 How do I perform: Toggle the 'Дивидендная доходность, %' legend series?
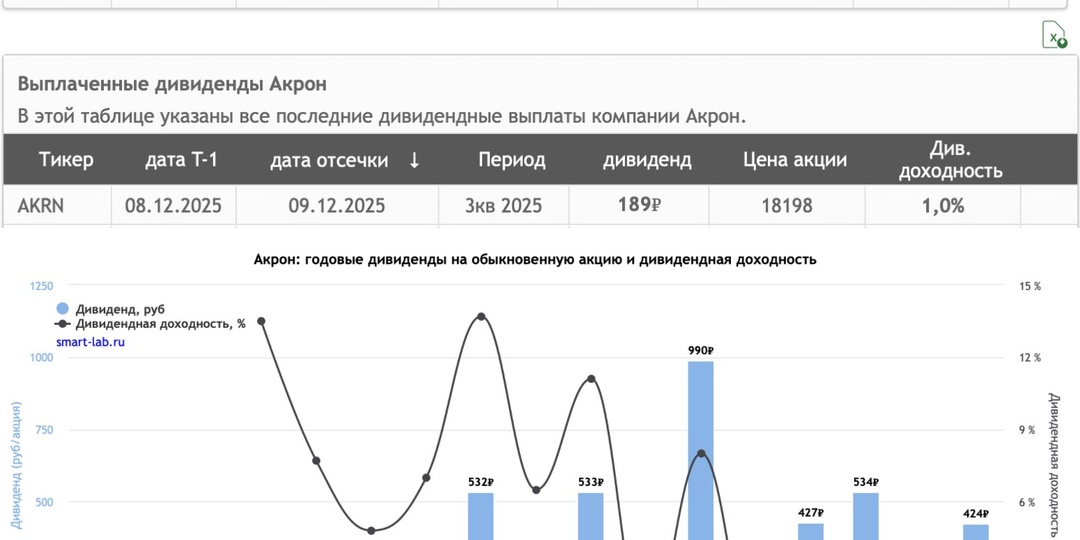tap(150, 324)
